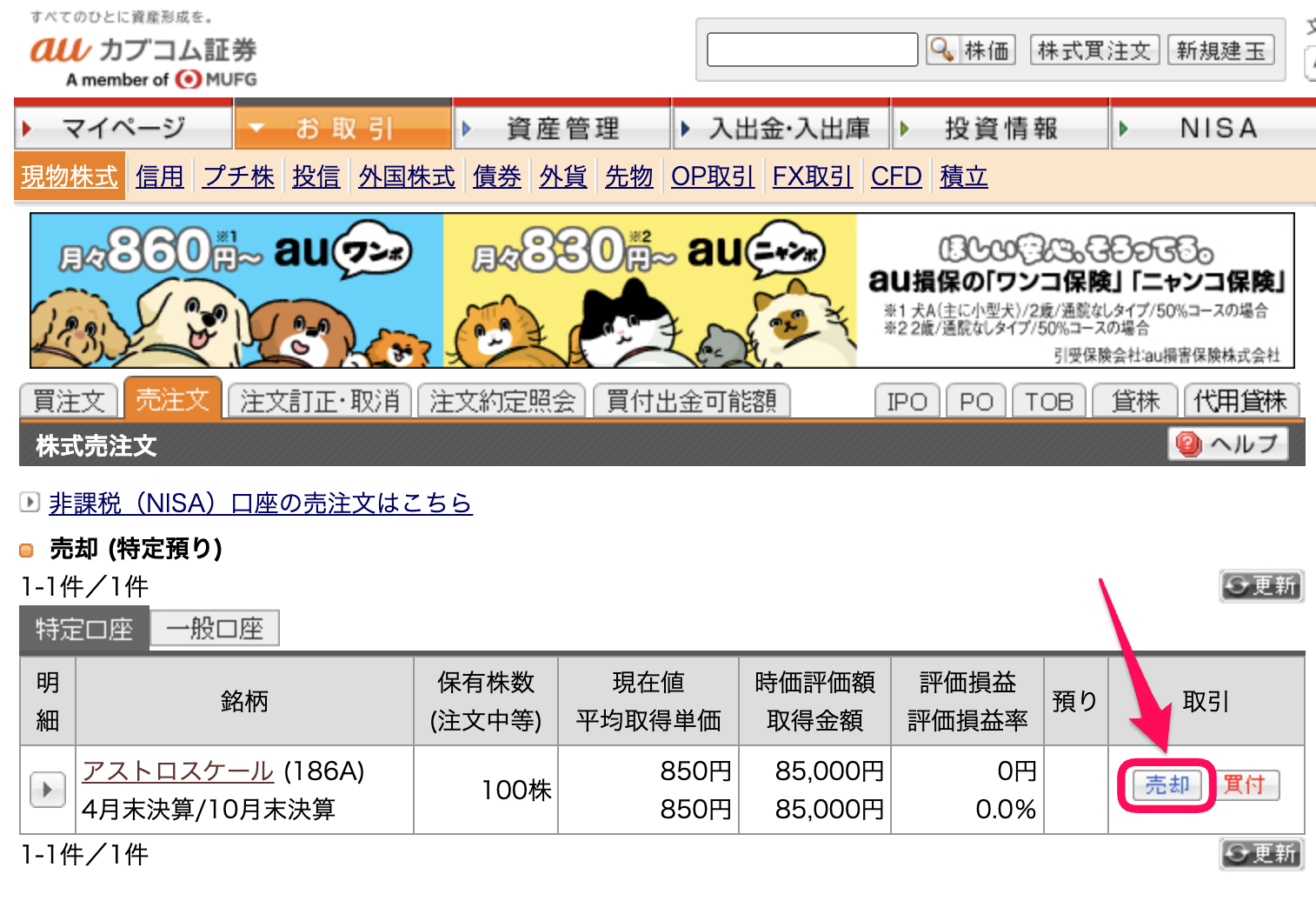Select the 一般口座 account tab
1316x901 pixels.
click(x=215, y=629)
